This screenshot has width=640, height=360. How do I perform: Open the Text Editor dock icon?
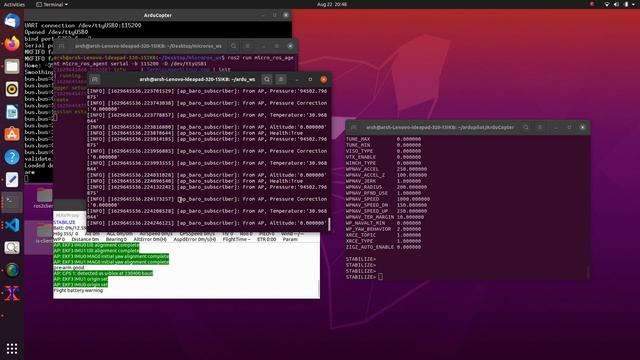pyautogui.click(x=12, y=180)
